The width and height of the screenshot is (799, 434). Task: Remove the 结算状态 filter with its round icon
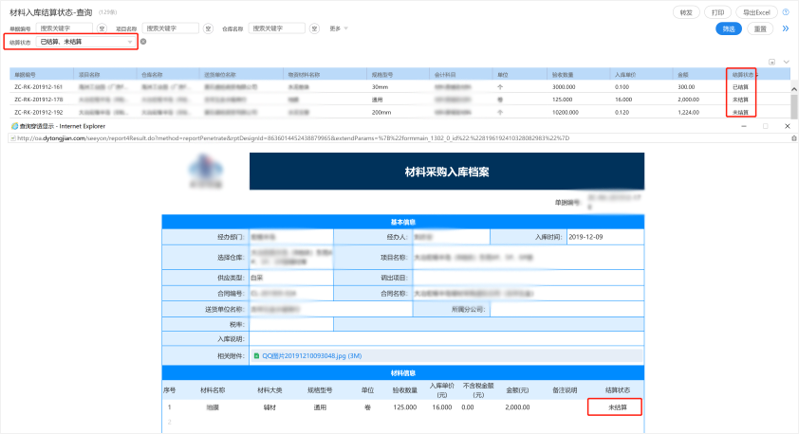143,42
